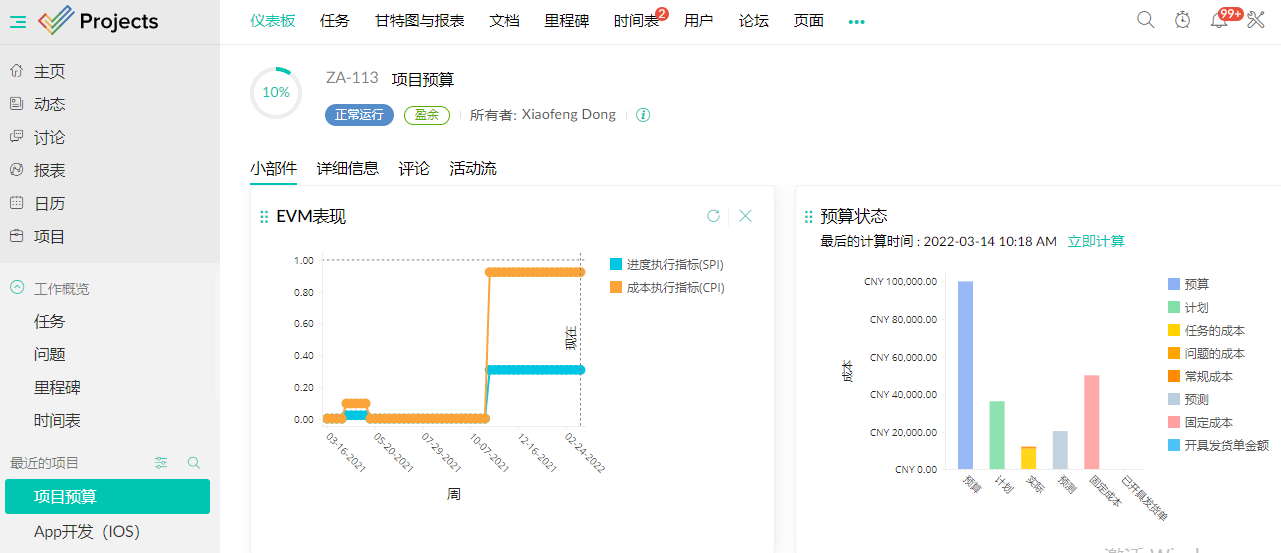Click the filter icon beside 最近的项目
Image resolution: width=1281 pixels, height=553 pixels.
pos(161,463)
